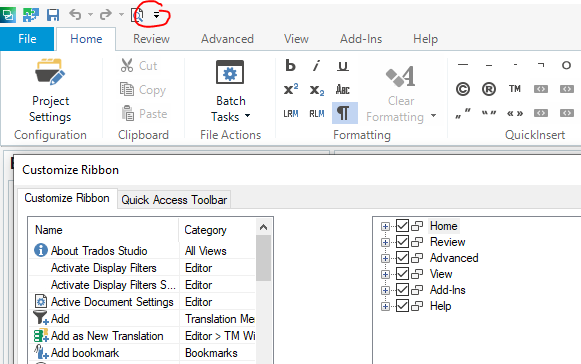This screenshot has height=364, width=581.
Task: Click the Category column header
Action: coord(218,230)
